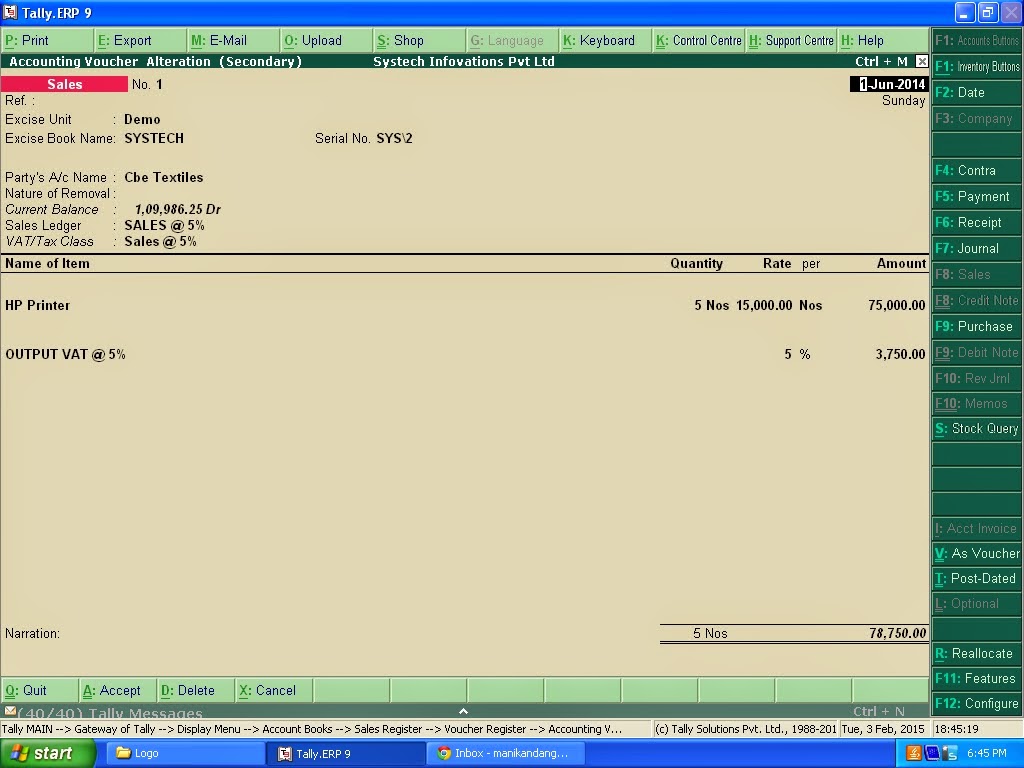This screenshot has width=1024, height=768.
Task: Open S: Shop from top bar
Action: pyautogui.click(x=419, y=40)
